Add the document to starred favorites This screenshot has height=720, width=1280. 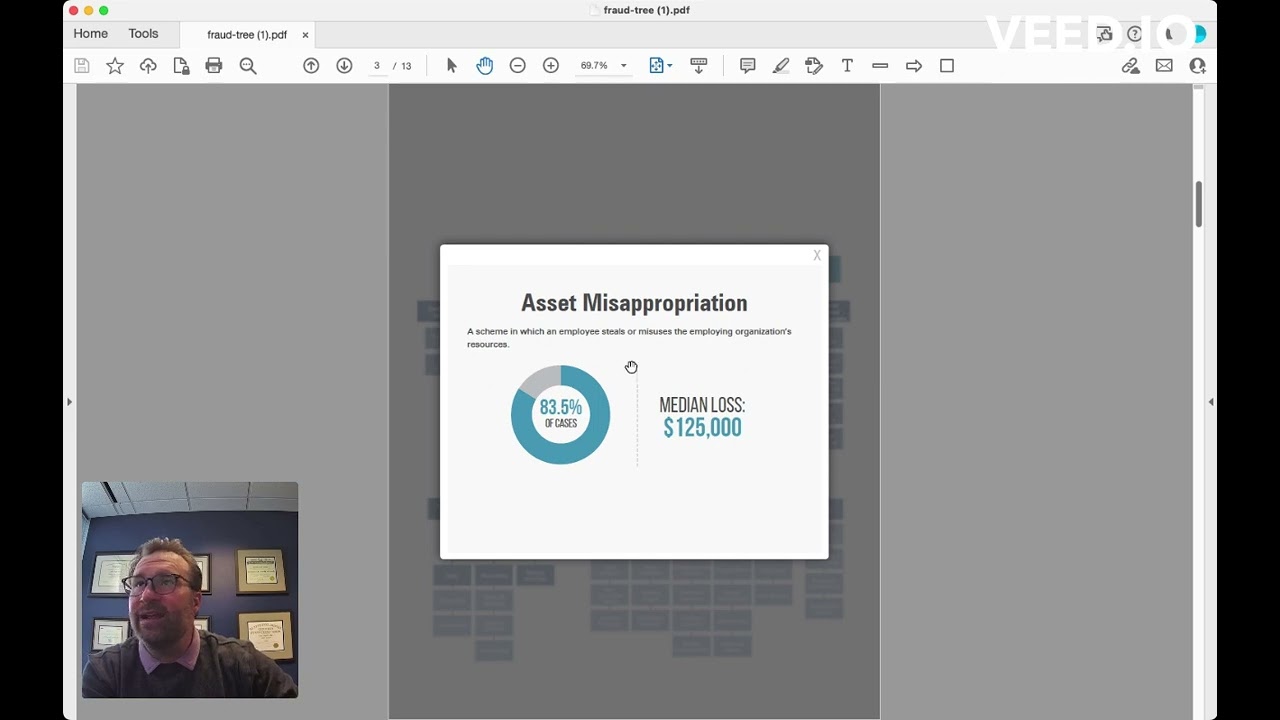point(115,66)
